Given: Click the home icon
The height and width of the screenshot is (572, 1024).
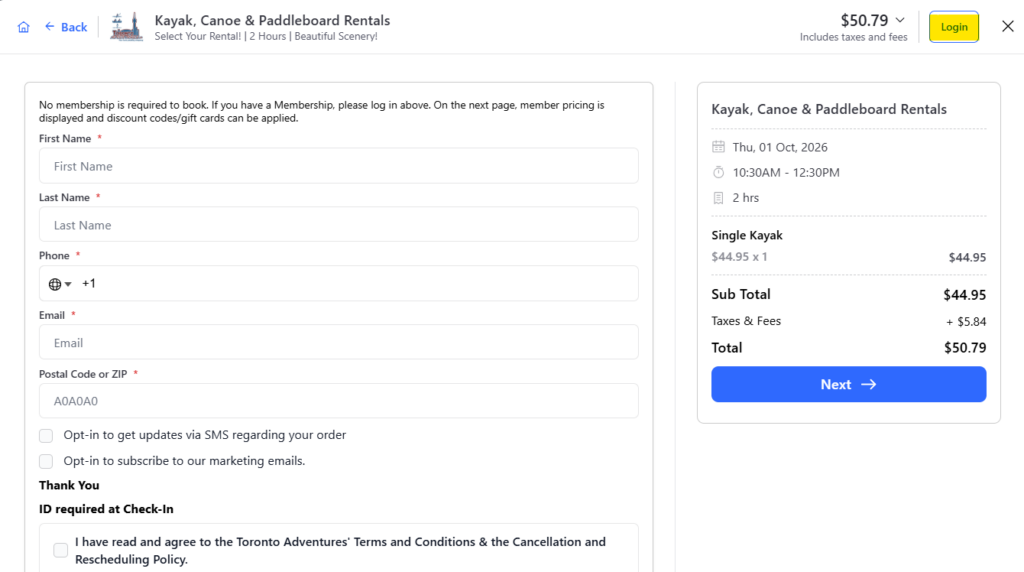Looking at the screenshot, I should [x=24, y=27].
